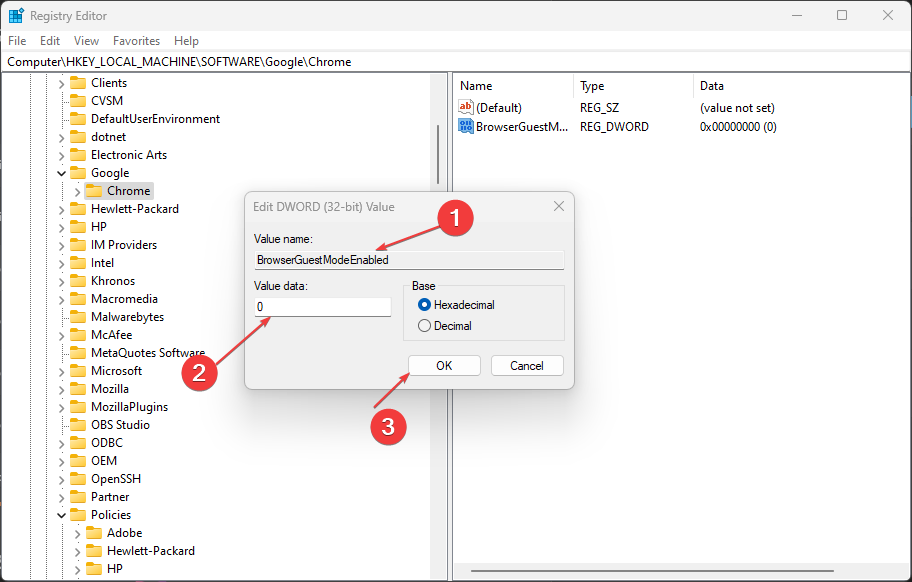This screenshot has width=912, height=582.
Task: Click the REG_SZ type cell
Action: click(599, 108)
